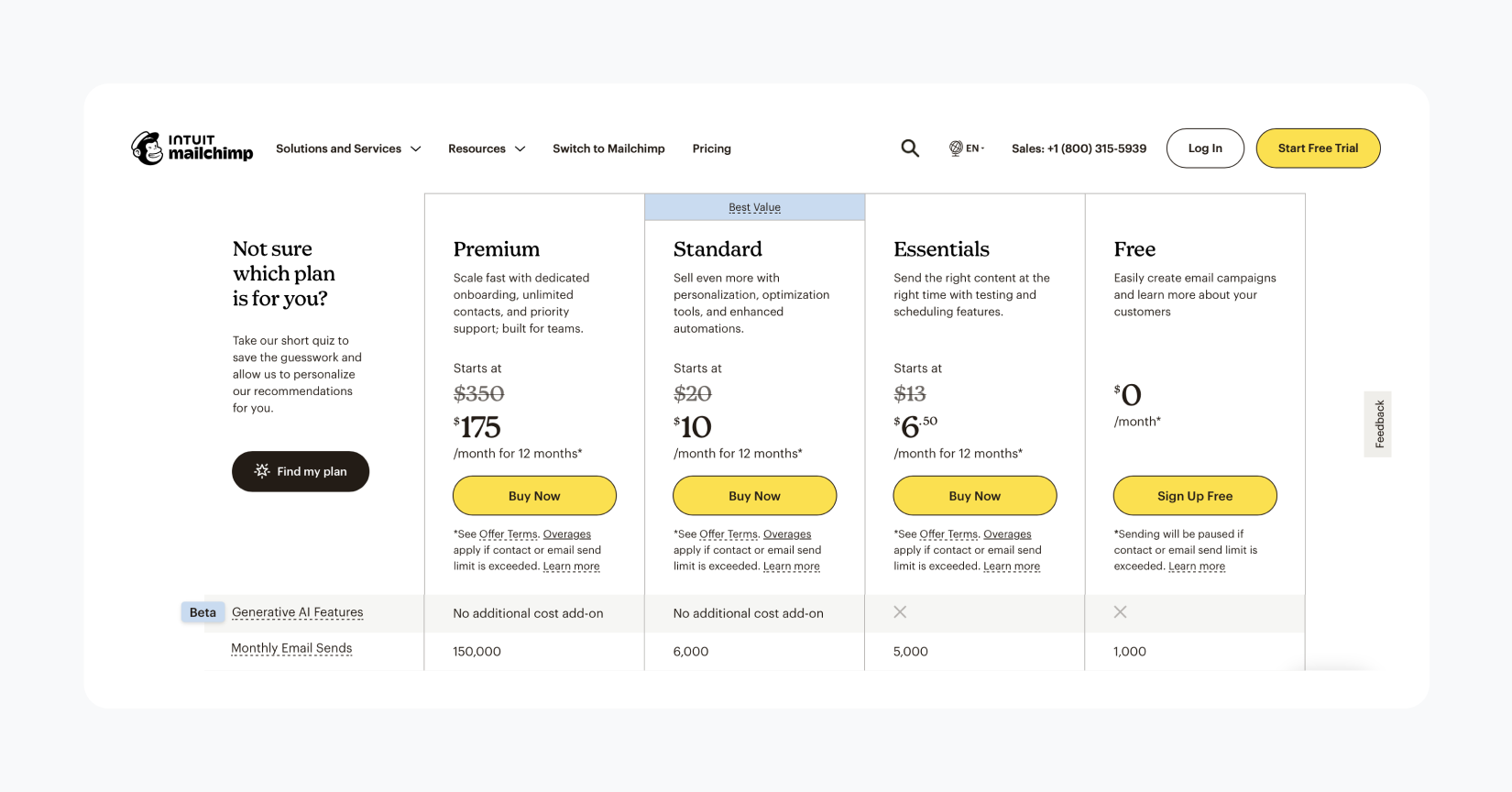Select the sun icon in Find my plan
This screenshot has height=792, width=1512.
(262, 471)
